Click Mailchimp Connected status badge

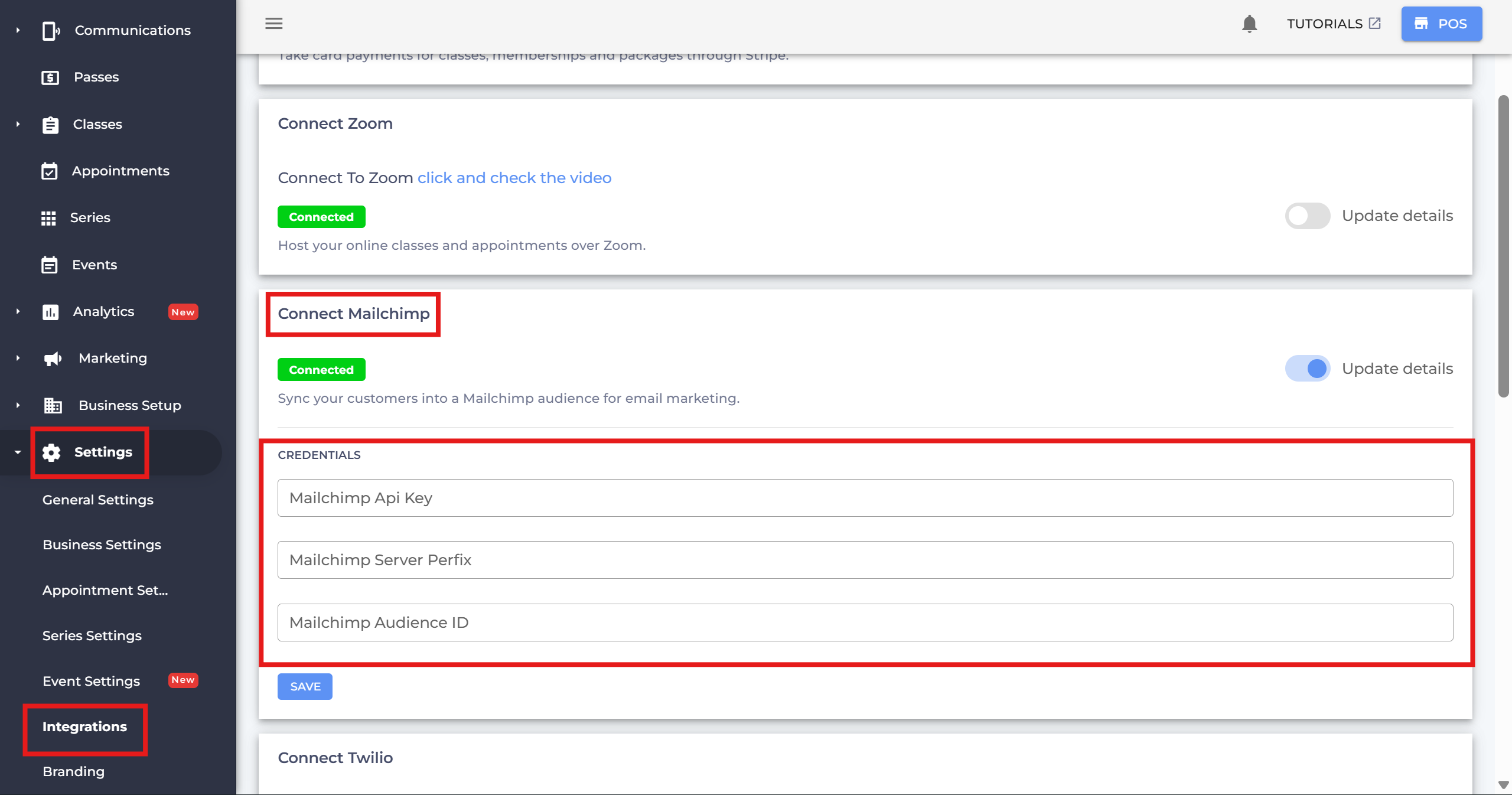click(x=321, y=370)
